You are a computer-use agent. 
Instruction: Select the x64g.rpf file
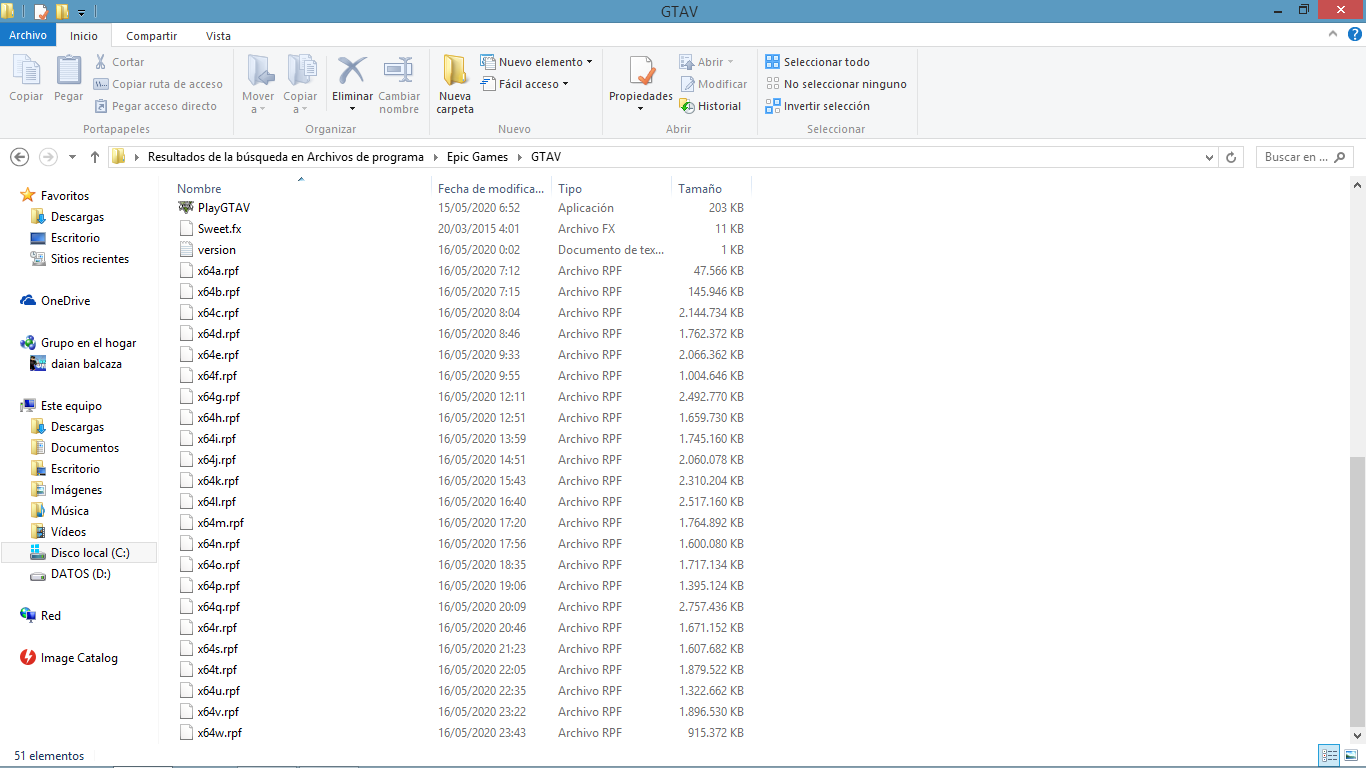tap(218, 397)
